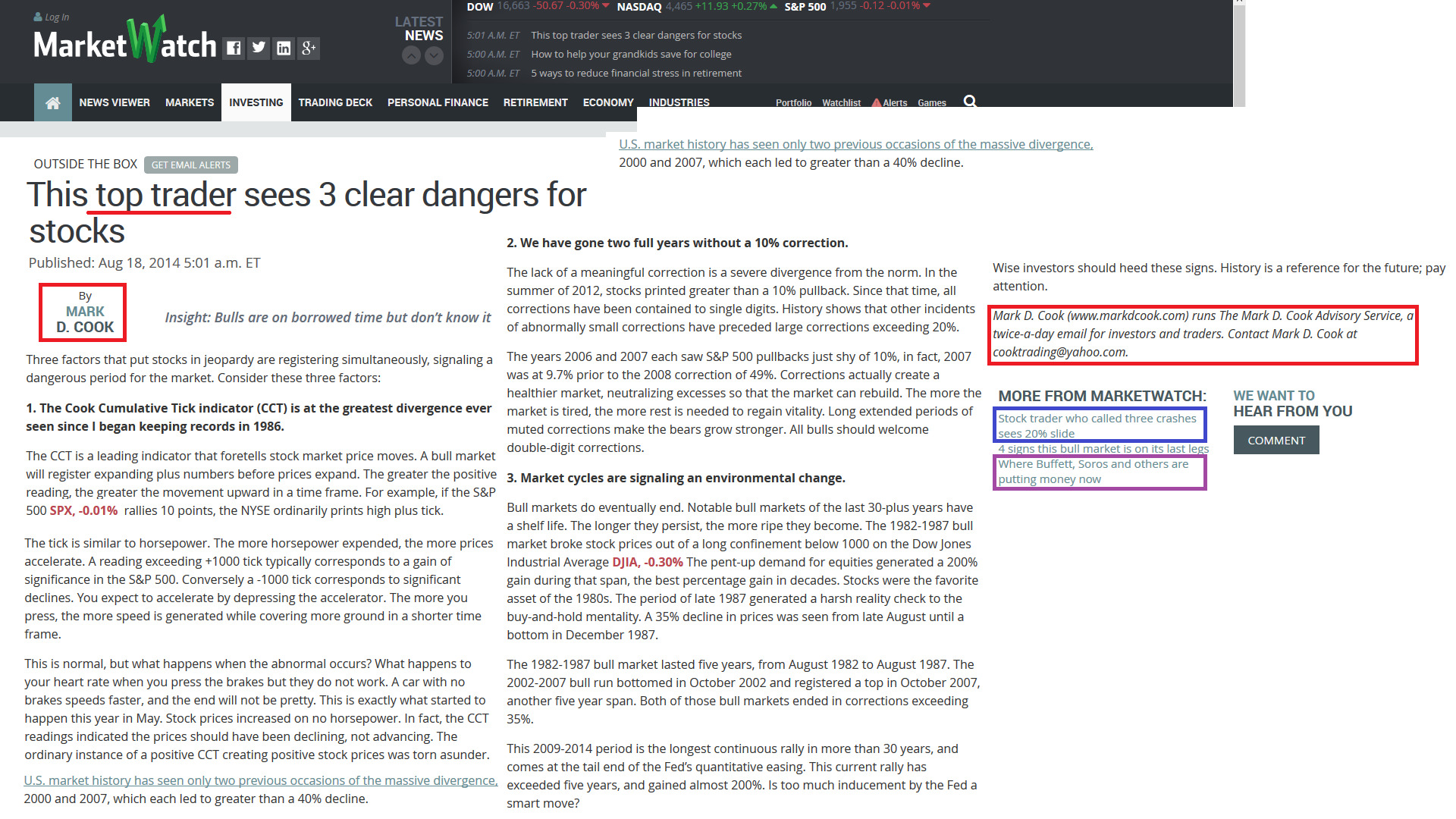Click the DJIA -0.30% quote link

pos(648,562)
